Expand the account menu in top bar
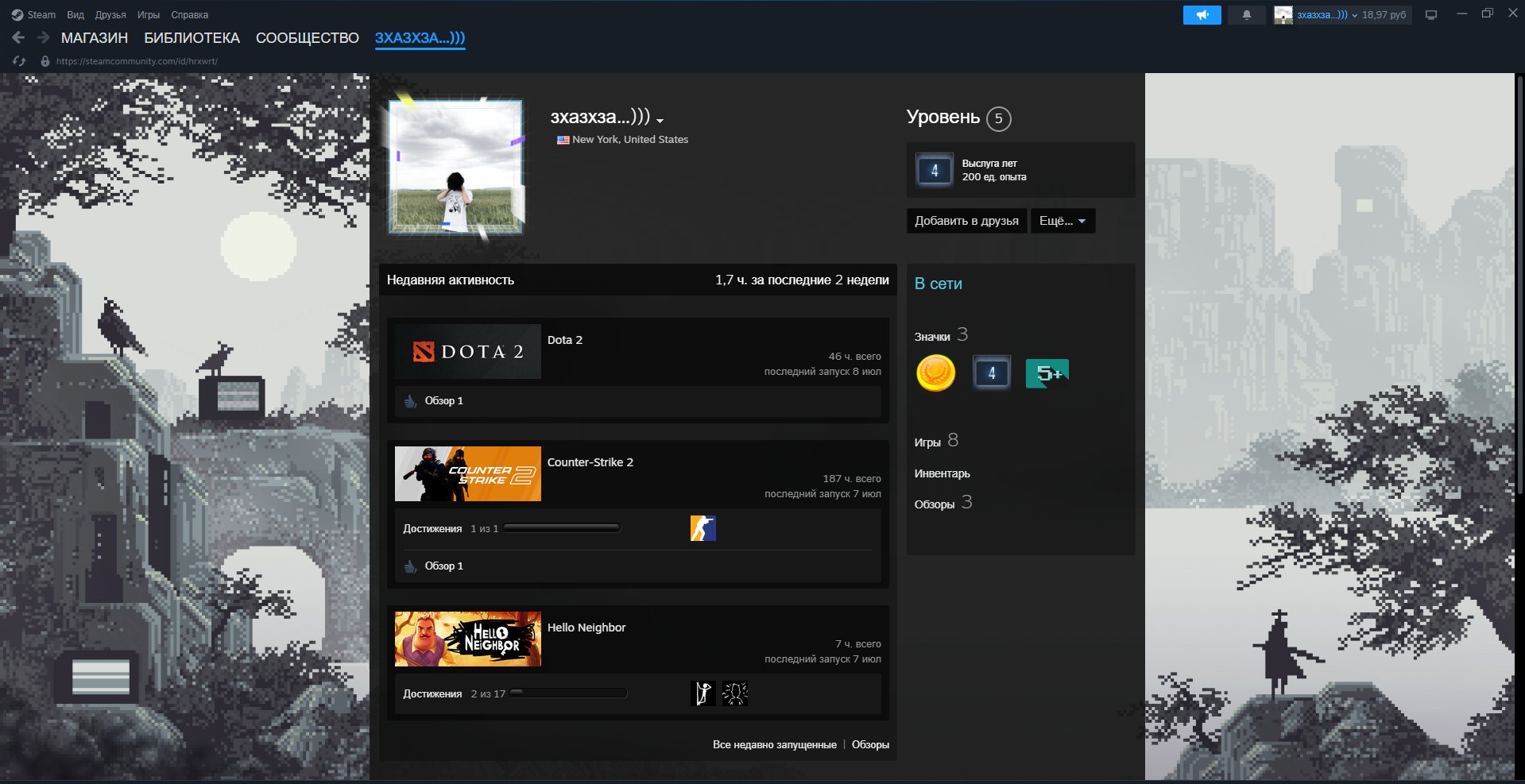 pos(1341,15)
